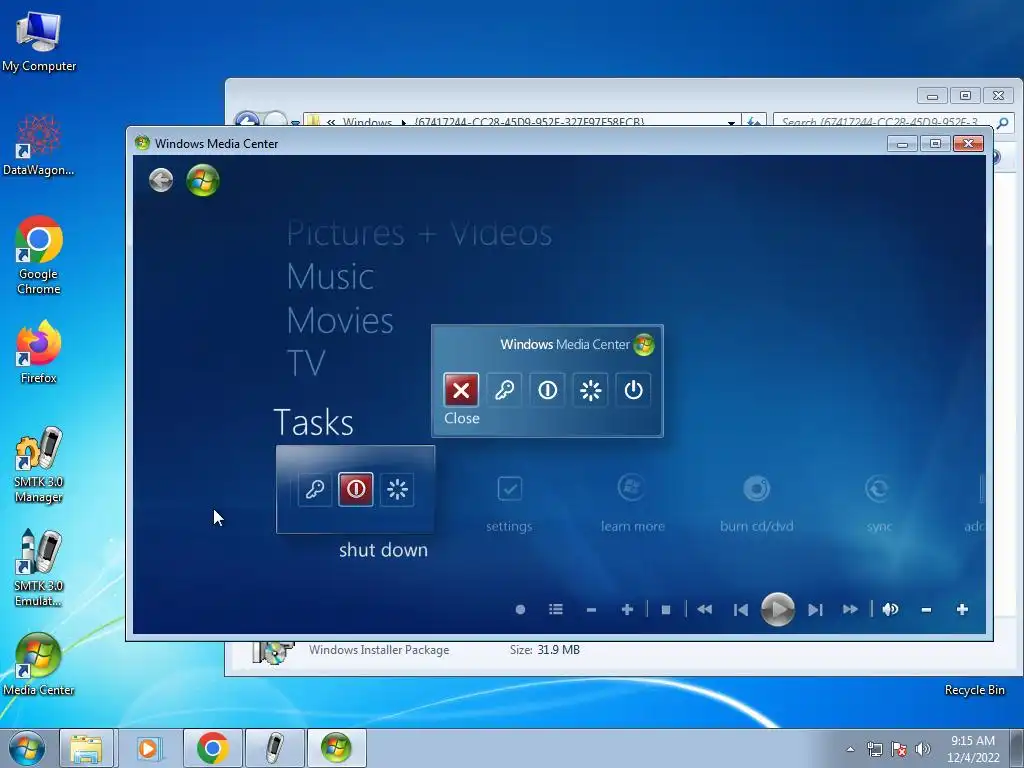Open Explorer address bar dropdown arrow
Image resolution: width=1024 pixels, height=768 pixels.
[731, 122]
